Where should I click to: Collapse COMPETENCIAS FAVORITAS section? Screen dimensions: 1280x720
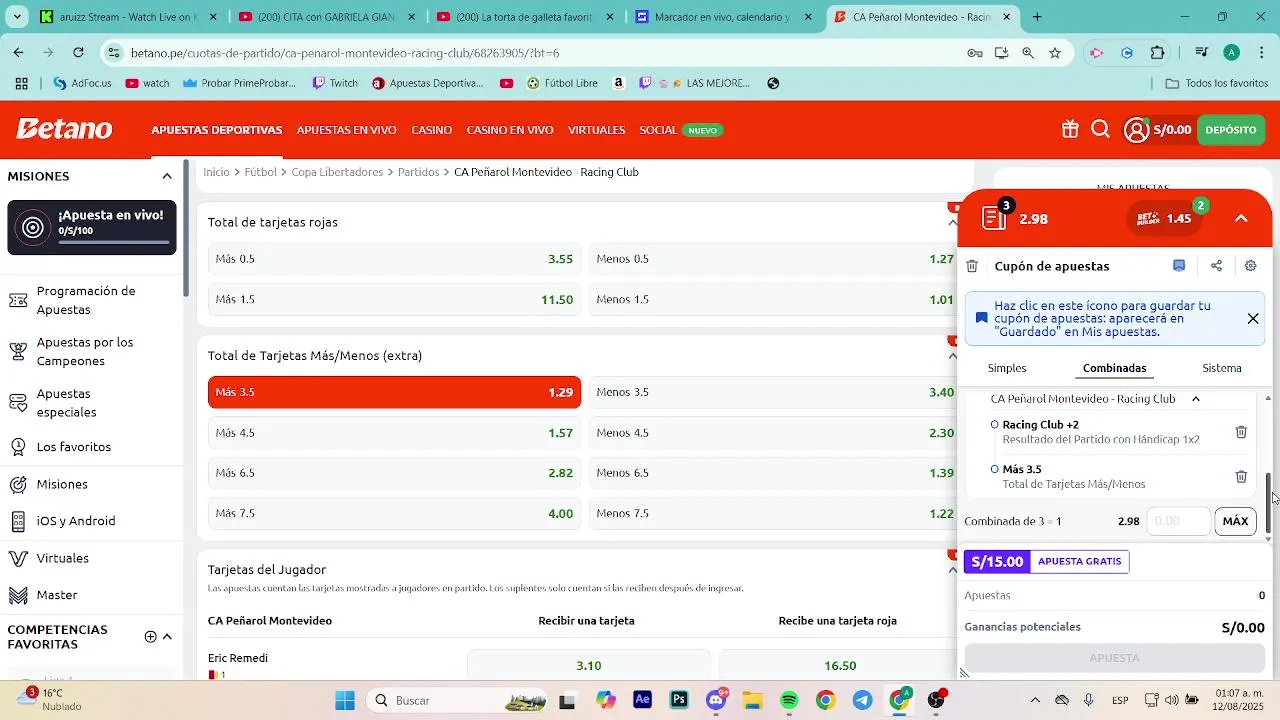coord(167,637)
